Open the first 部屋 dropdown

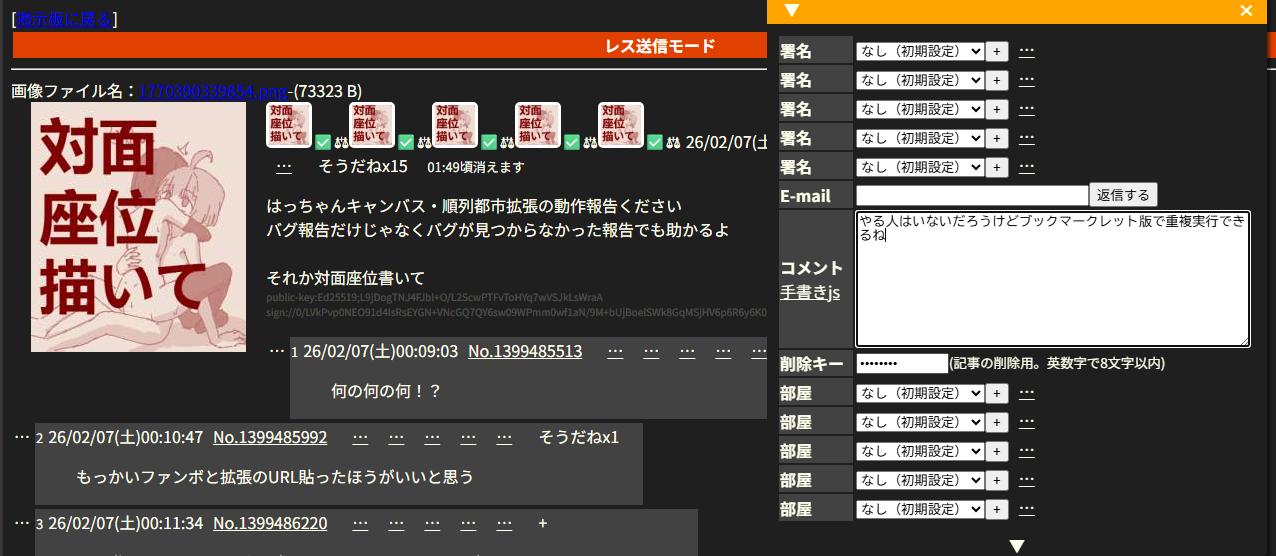click(920, 393)
